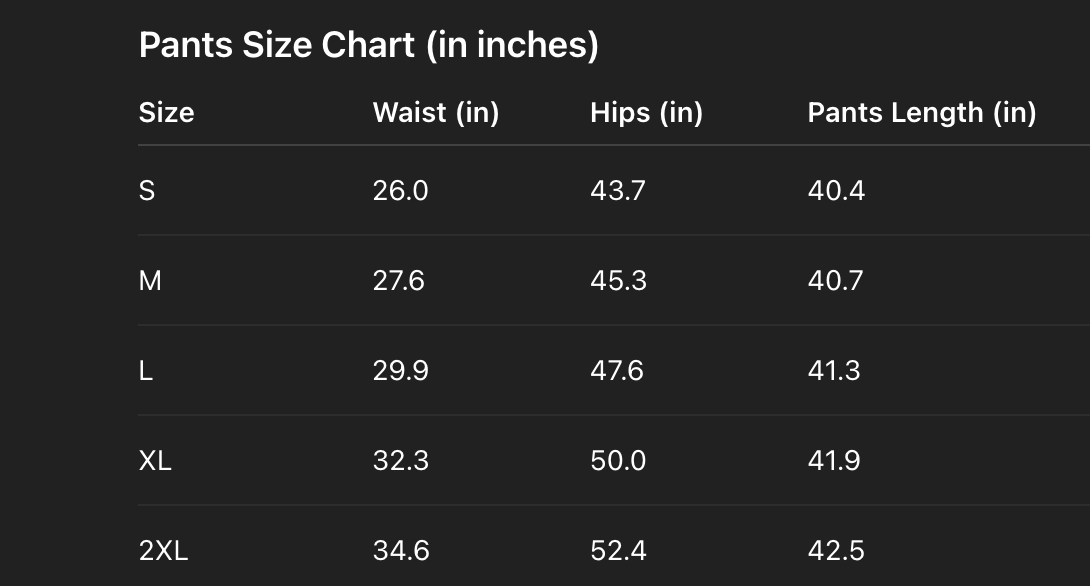
Task: Click waist value 32.3 for XL
Action: point(400,461)
